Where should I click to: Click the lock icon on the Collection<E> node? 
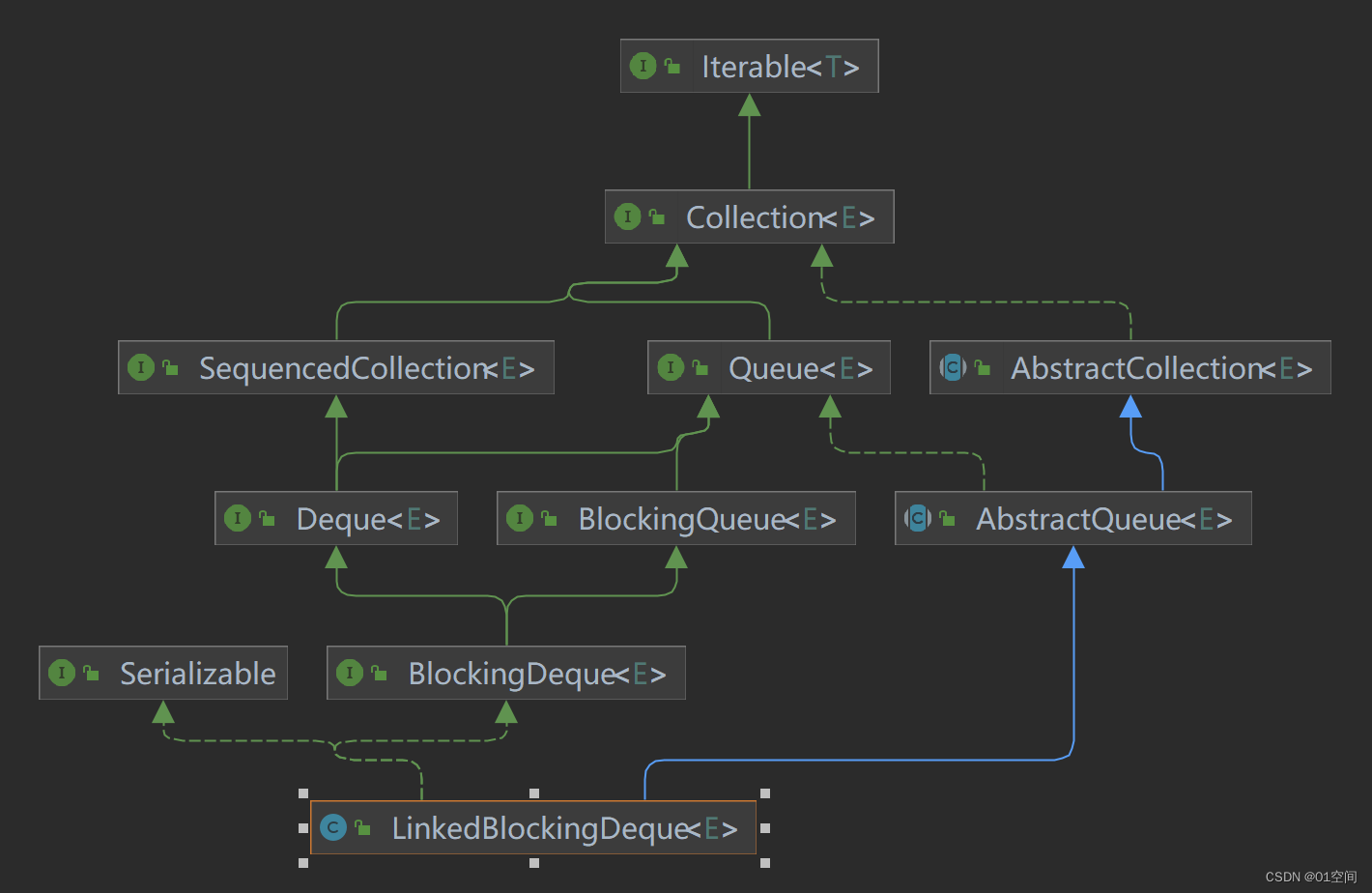click(656, 216)
